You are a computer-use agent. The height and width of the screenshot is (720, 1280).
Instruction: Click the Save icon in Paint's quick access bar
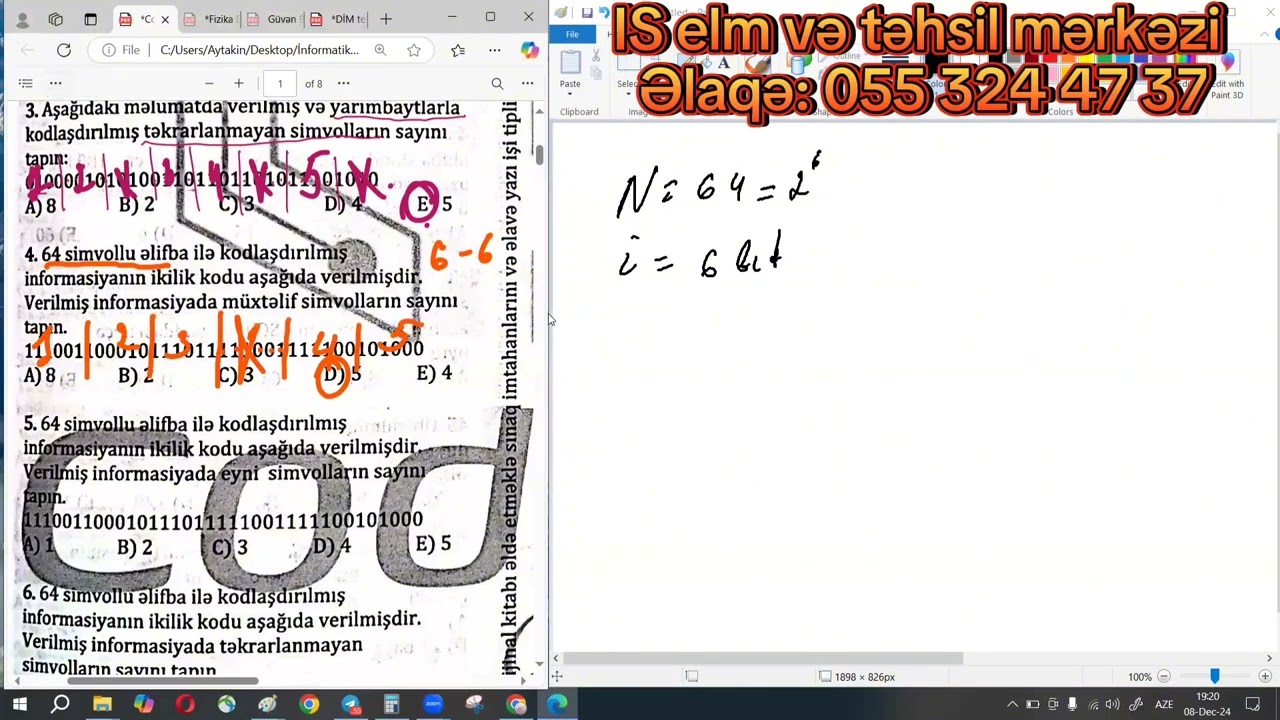[587, 12]
